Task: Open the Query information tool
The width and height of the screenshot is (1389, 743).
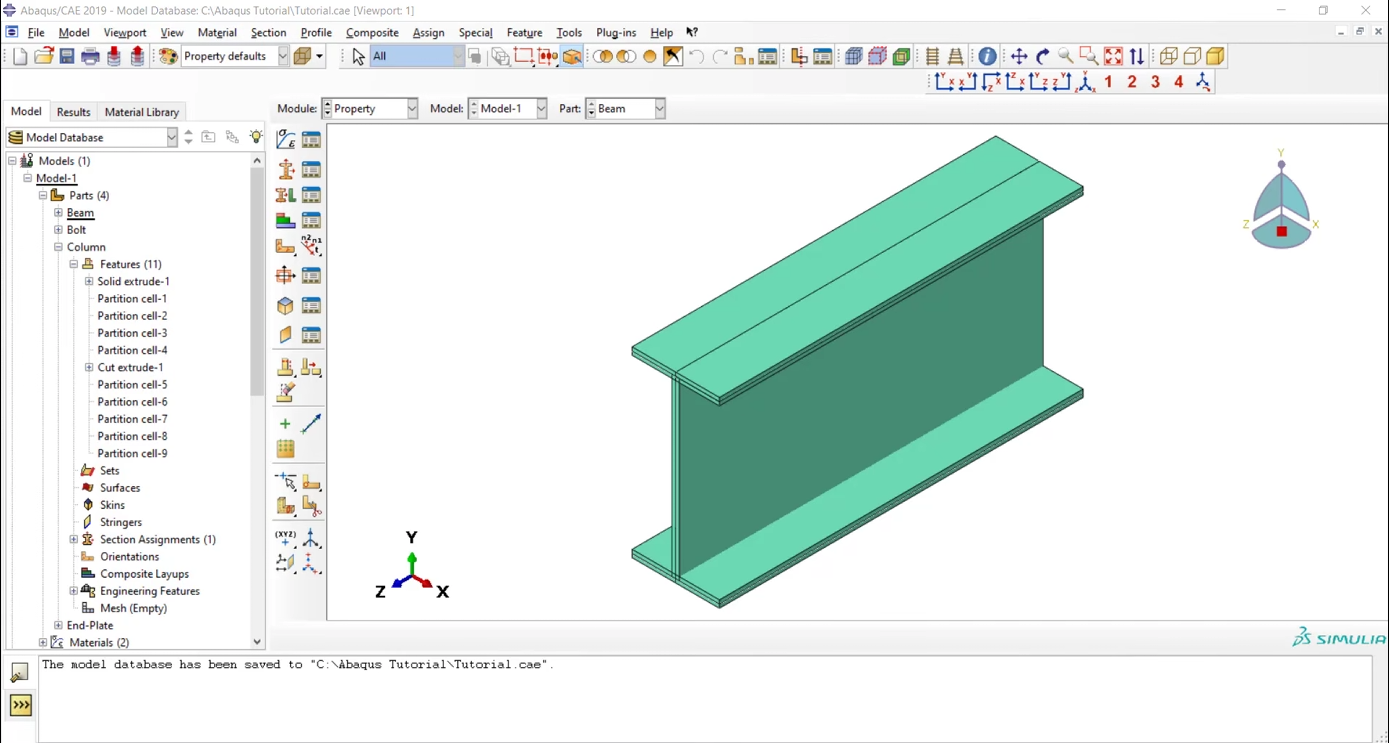Action: coord(987,57)
